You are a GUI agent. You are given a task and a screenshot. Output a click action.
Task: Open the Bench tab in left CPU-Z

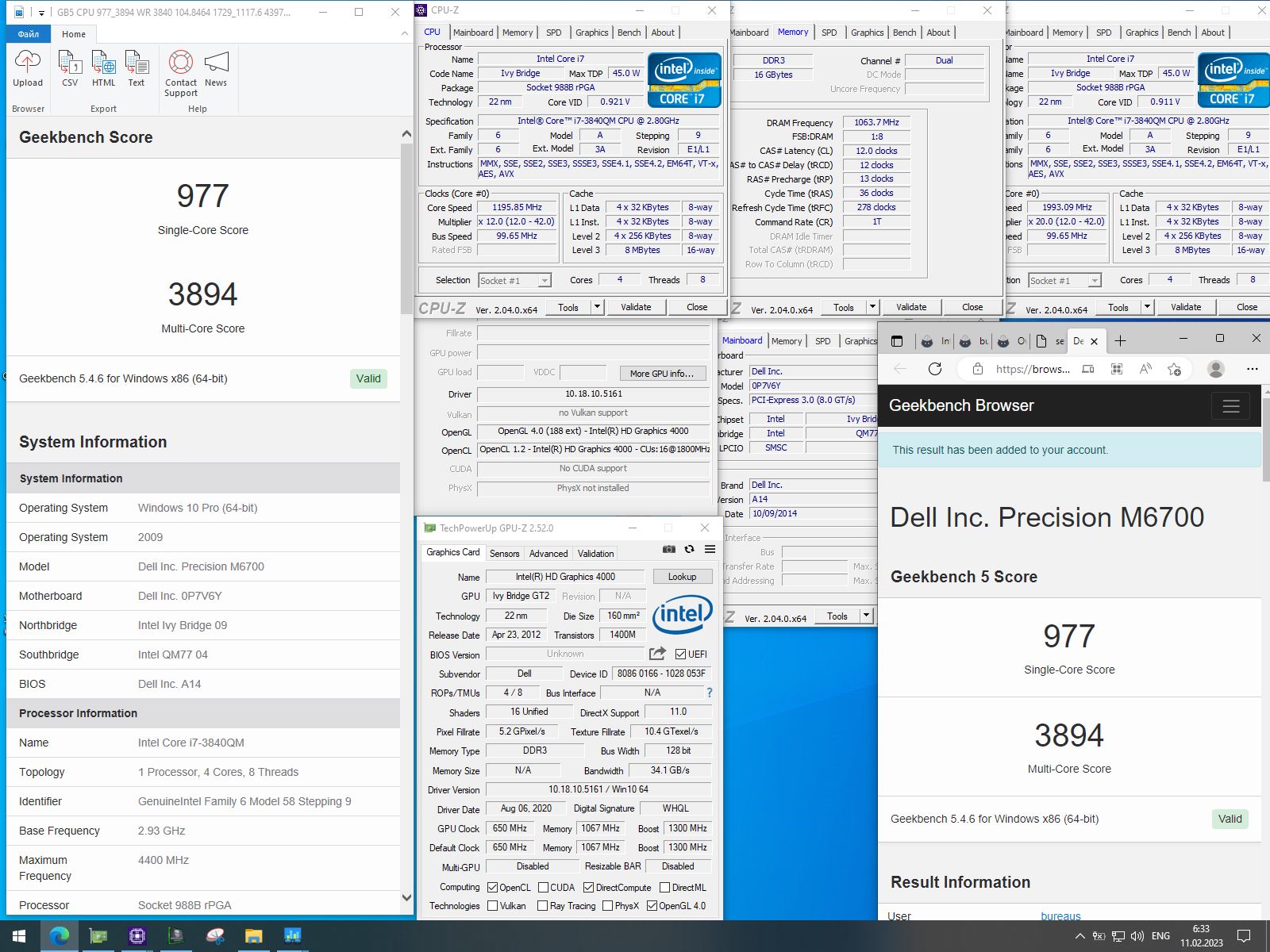(629, 33)
